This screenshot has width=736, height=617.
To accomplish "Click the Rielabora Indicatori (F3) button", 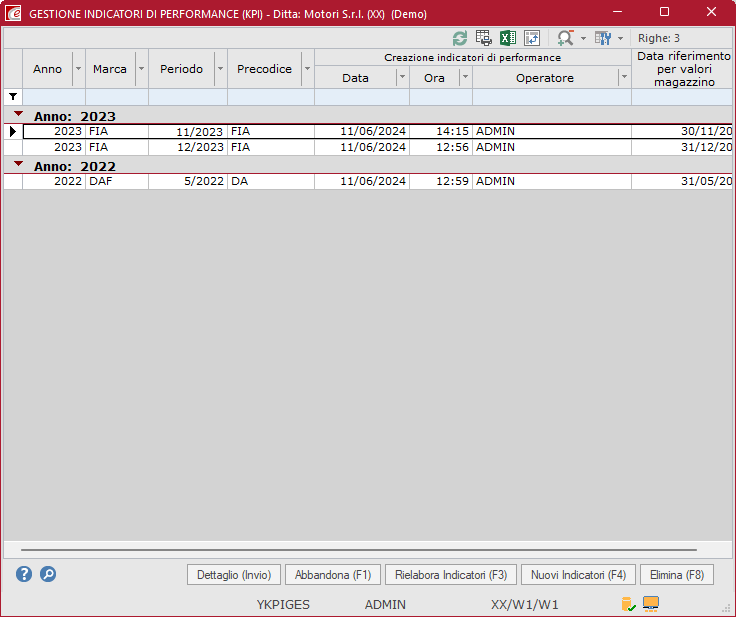I will 451,575.
